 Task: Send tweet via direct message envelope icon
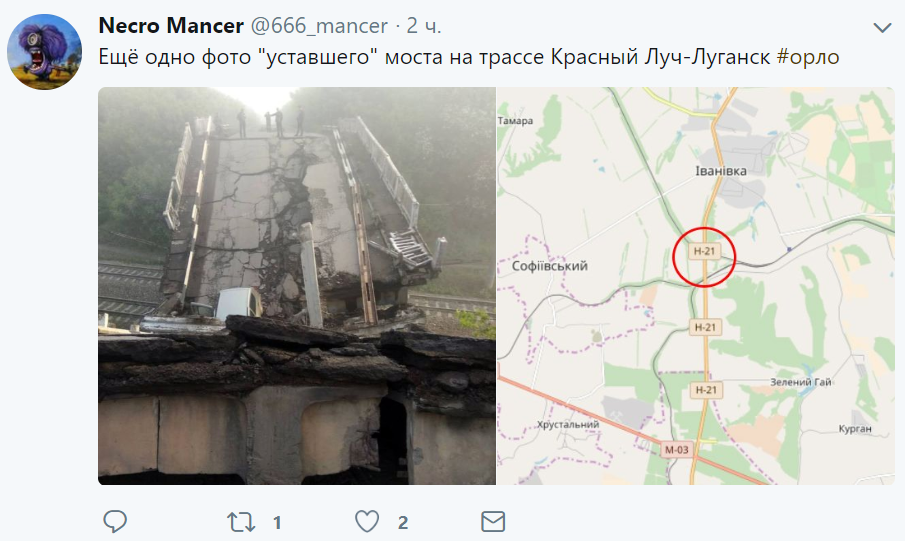493,521
